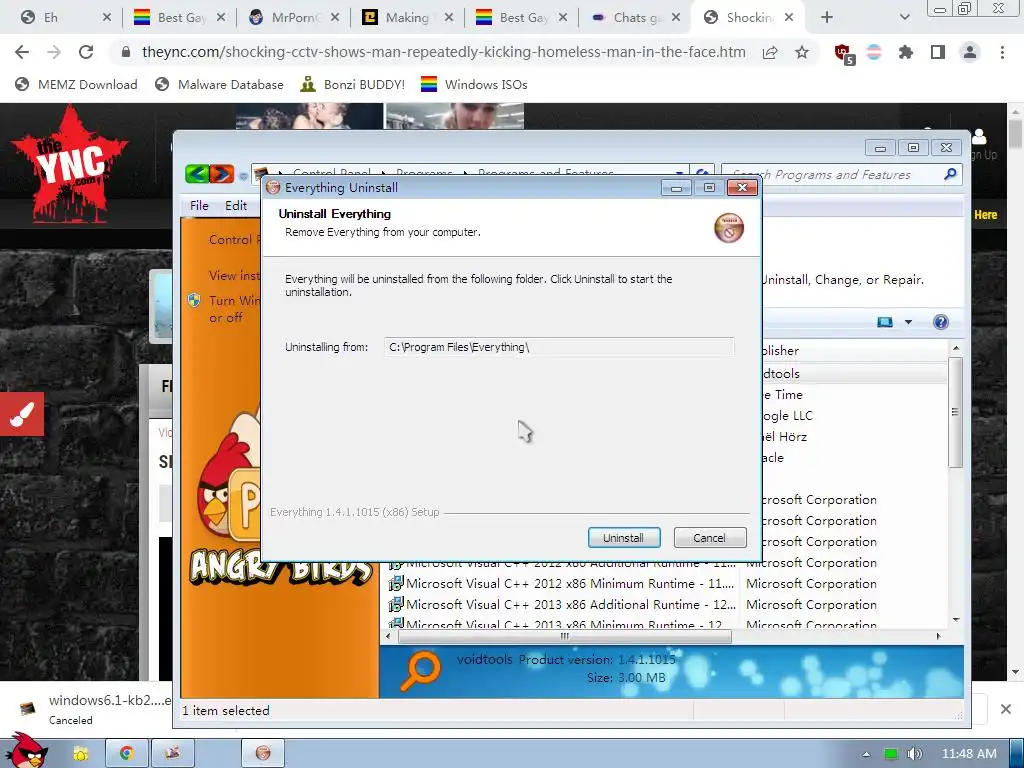Screen dimensions: 1024x768
Task: Click the magnifier icon in Programs search box
Action: 950,174
